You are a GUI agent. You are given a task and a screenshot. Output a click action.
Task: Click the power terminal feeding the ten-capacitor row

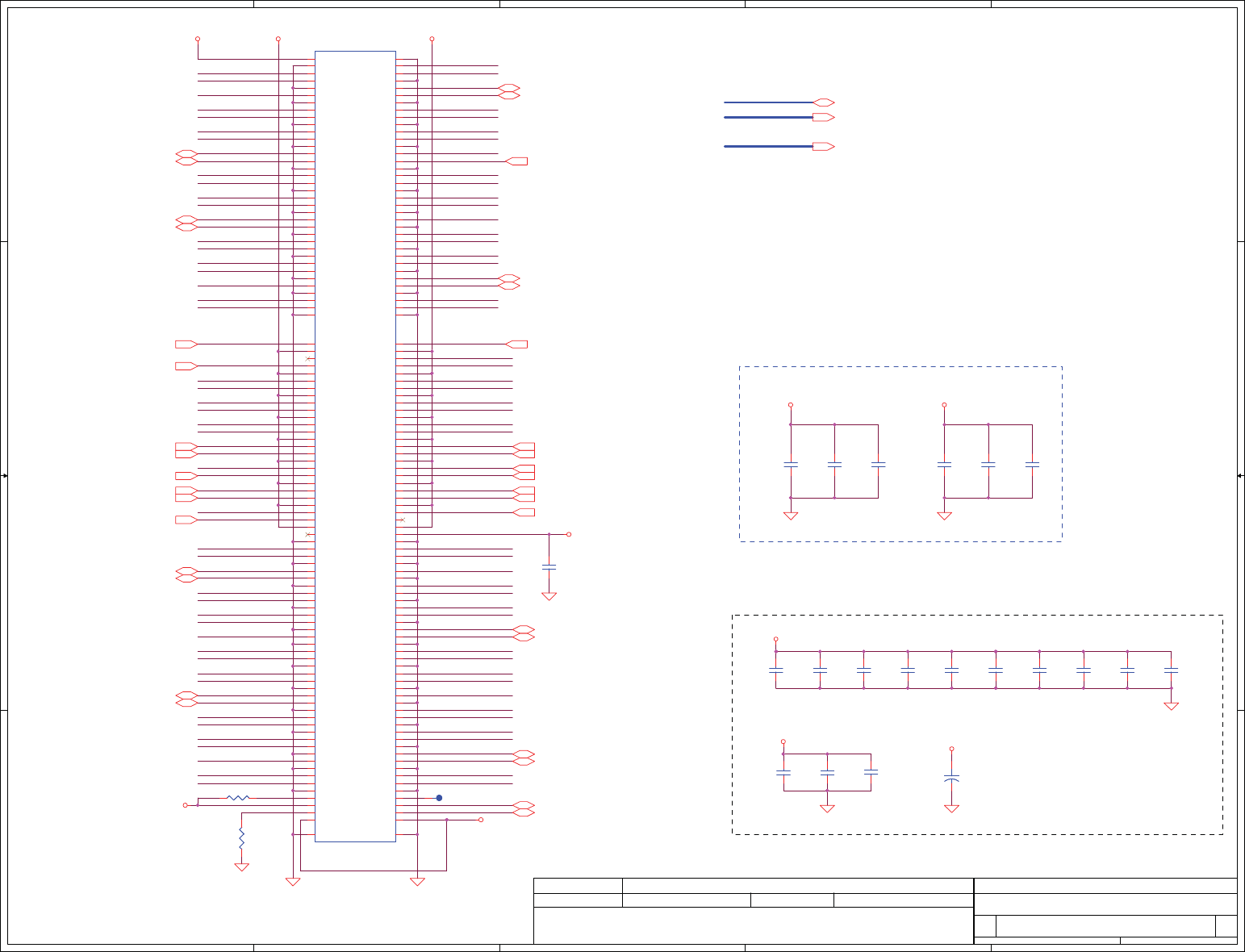[x=776, y=639]
